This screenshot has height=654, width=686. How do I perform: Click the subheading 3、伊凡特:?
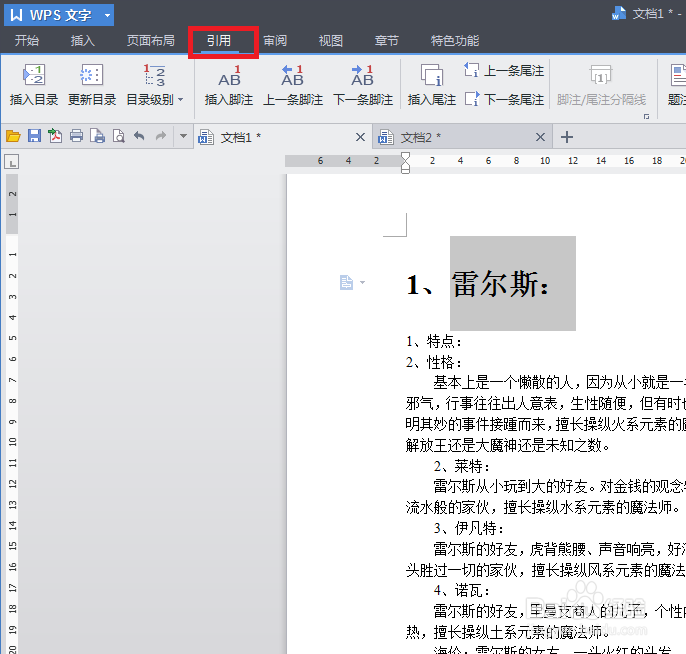468,528
